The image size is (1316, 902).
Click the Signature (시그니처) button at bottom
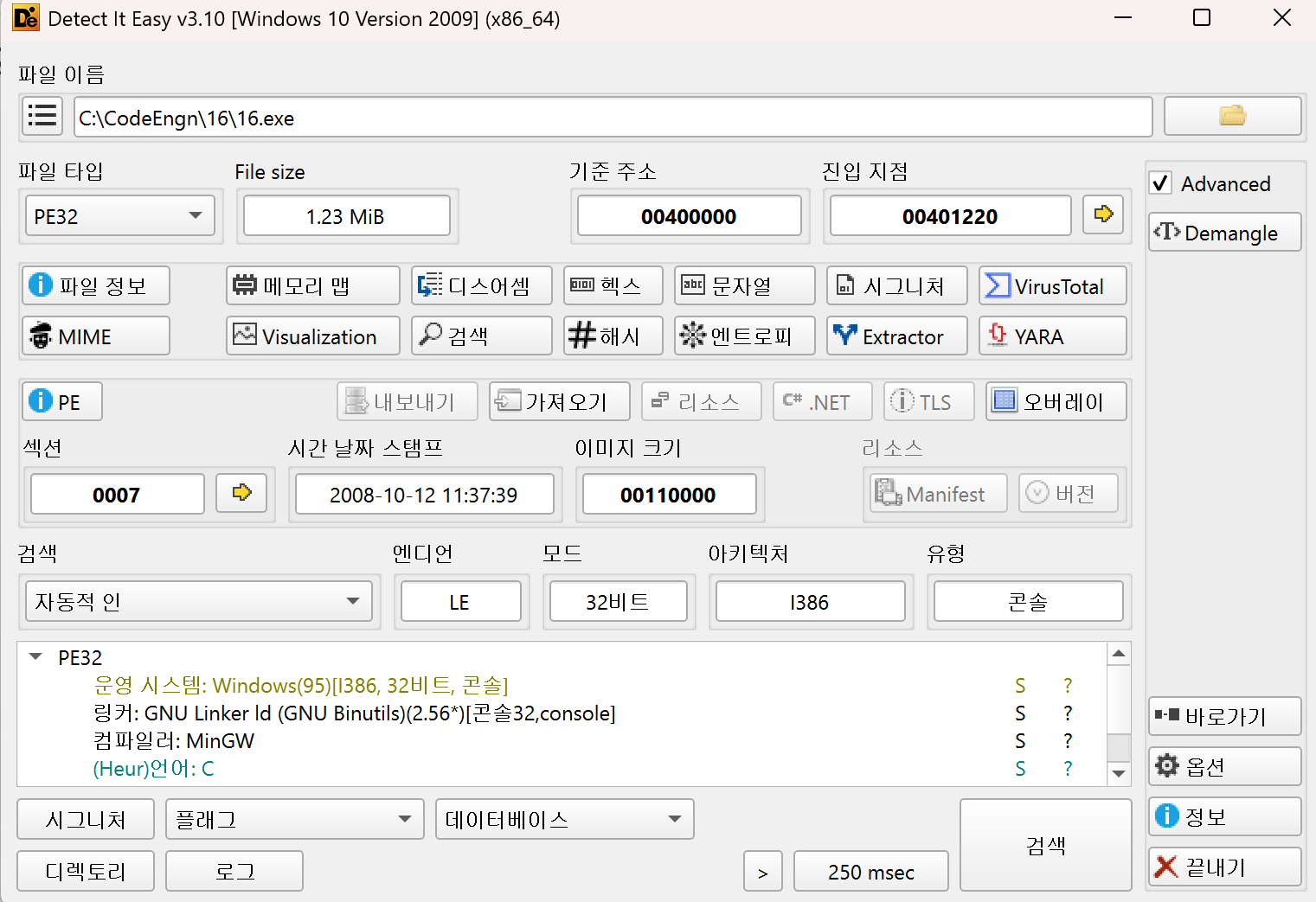click(86, 819)
